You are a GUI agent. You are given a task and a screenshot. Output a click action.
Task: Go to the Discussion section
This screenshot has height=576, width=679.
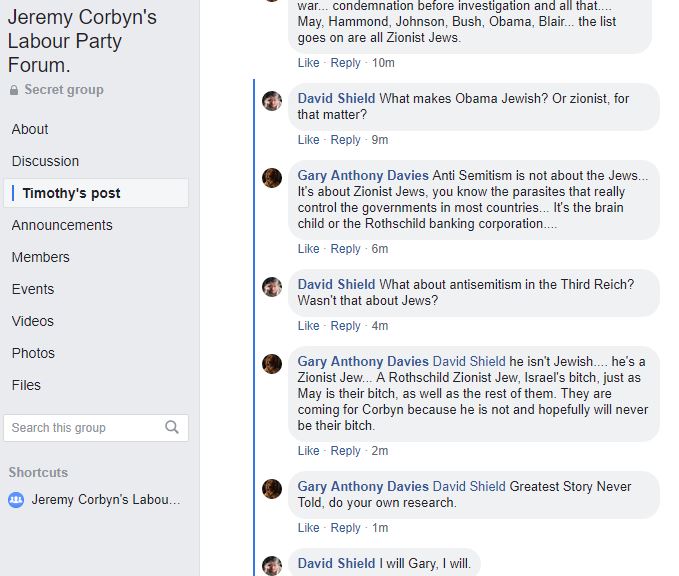pyautogui.click(x=45, y=161)
